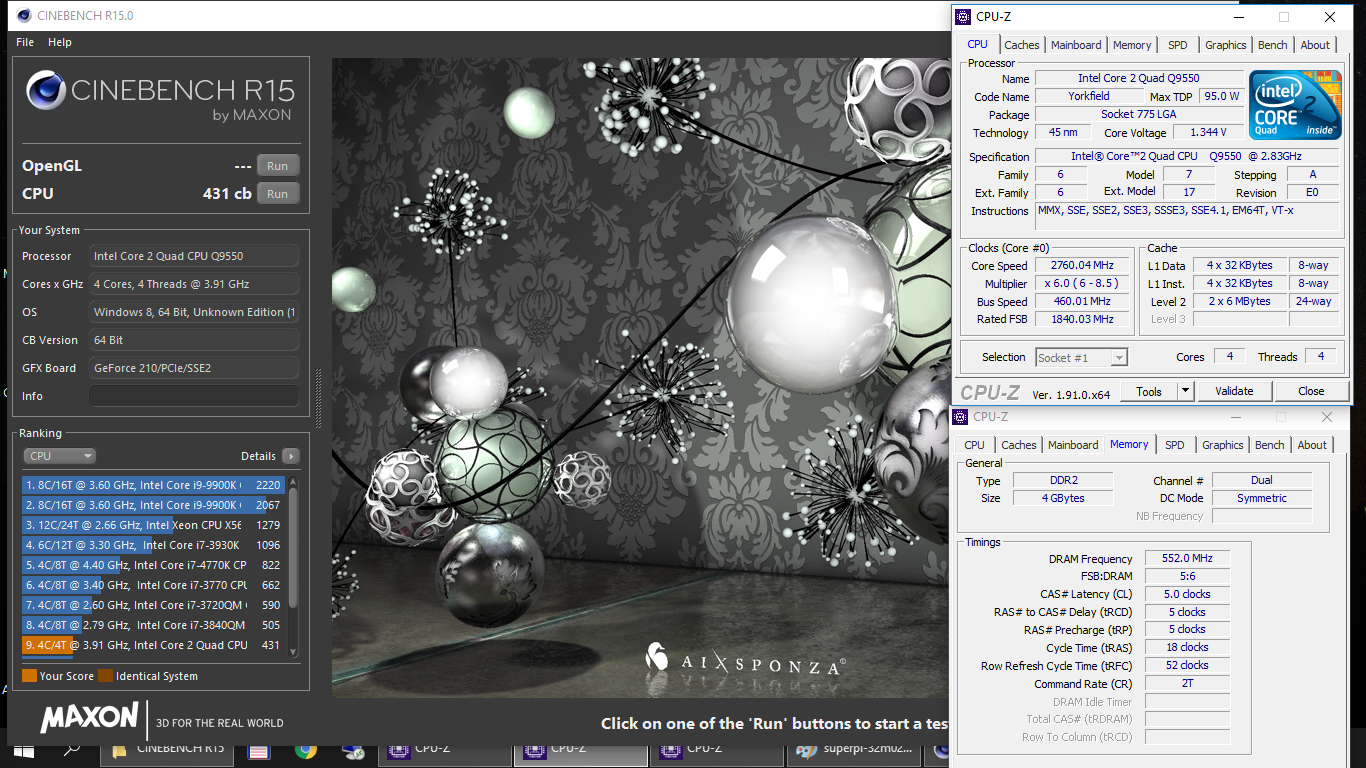Image resolution: width=1366 pixels, height=768 pixels.
Task: Switch to Caches tab in top CPU-Z window
Action: [x=1021, y=45]
